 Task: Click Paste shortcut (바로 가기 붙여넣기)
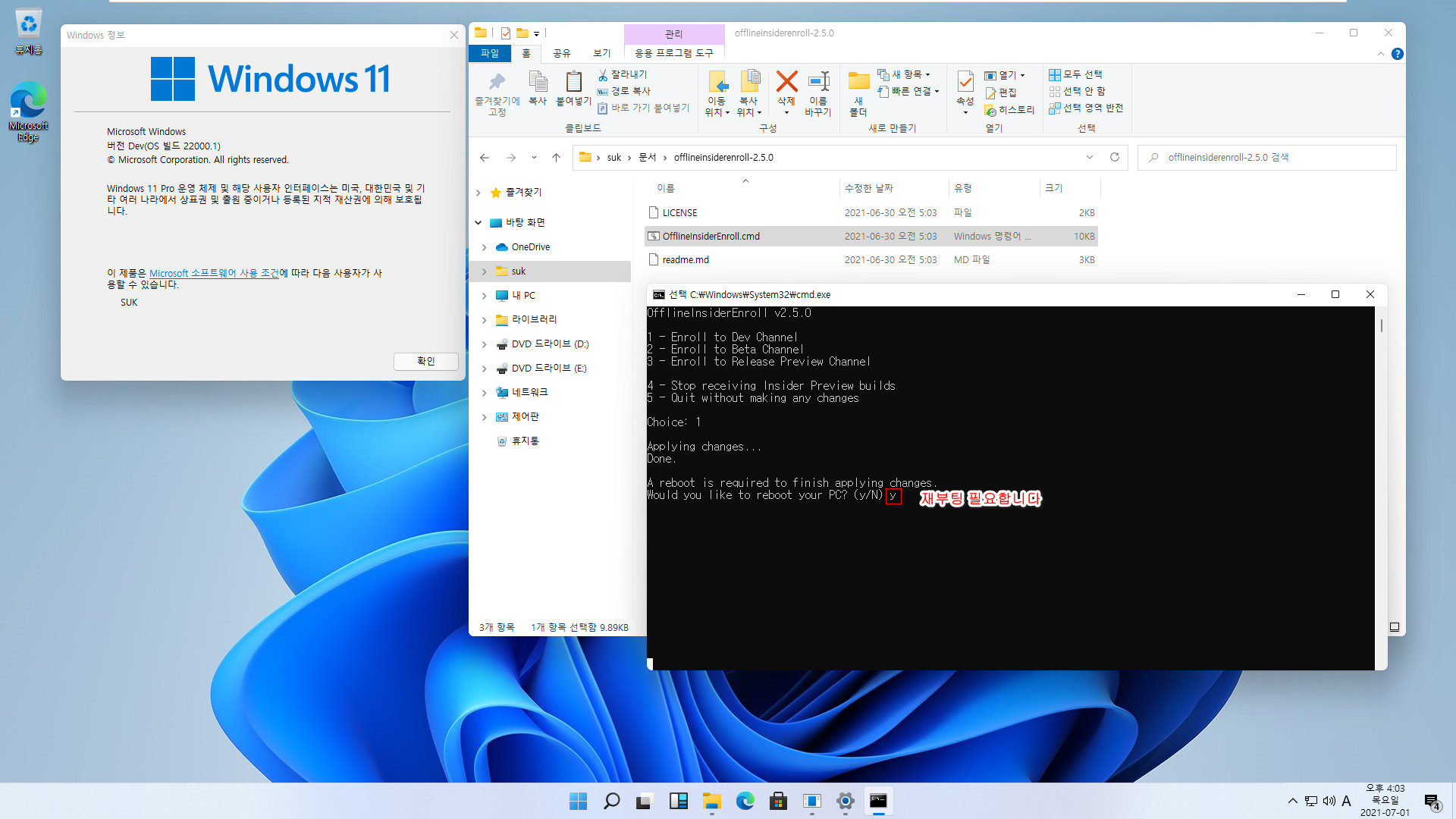(x=643, y=108)
